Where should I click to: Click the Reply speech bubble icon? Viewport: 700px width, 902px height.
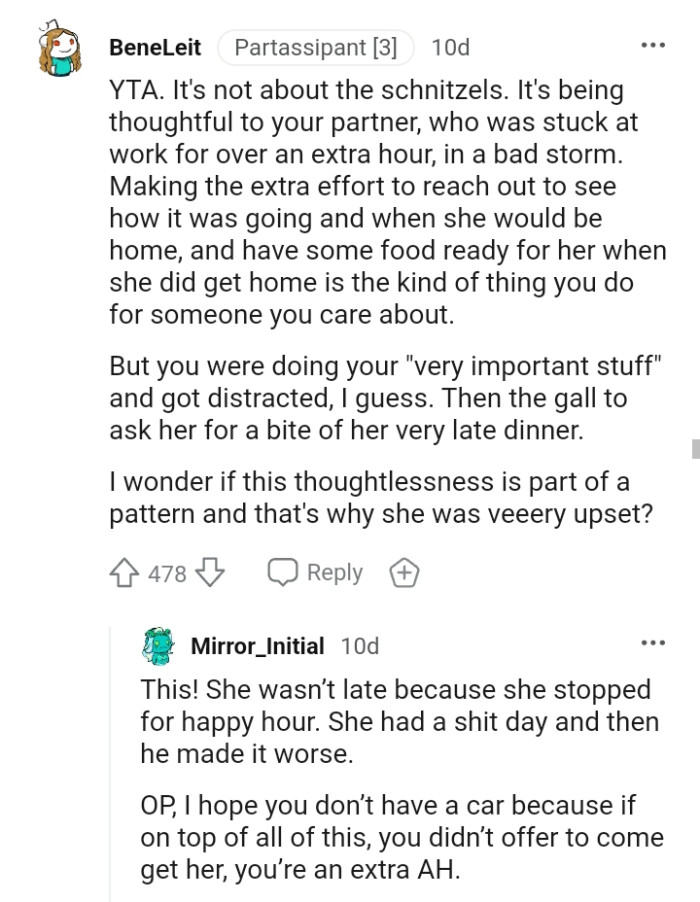pyautogui.click(x=282, y=572)
